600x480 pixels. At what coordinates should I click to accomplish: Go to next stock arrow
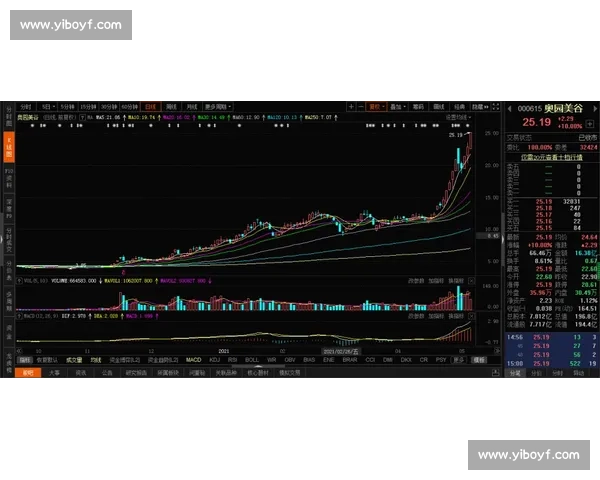pos(595,109)
